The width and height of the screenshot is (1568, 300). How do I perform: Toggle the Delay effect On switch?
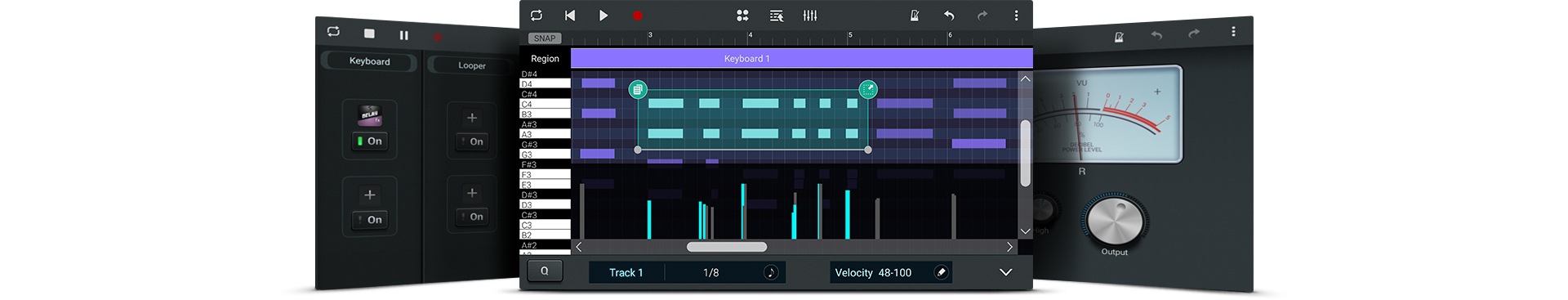[x=369, y=141]
